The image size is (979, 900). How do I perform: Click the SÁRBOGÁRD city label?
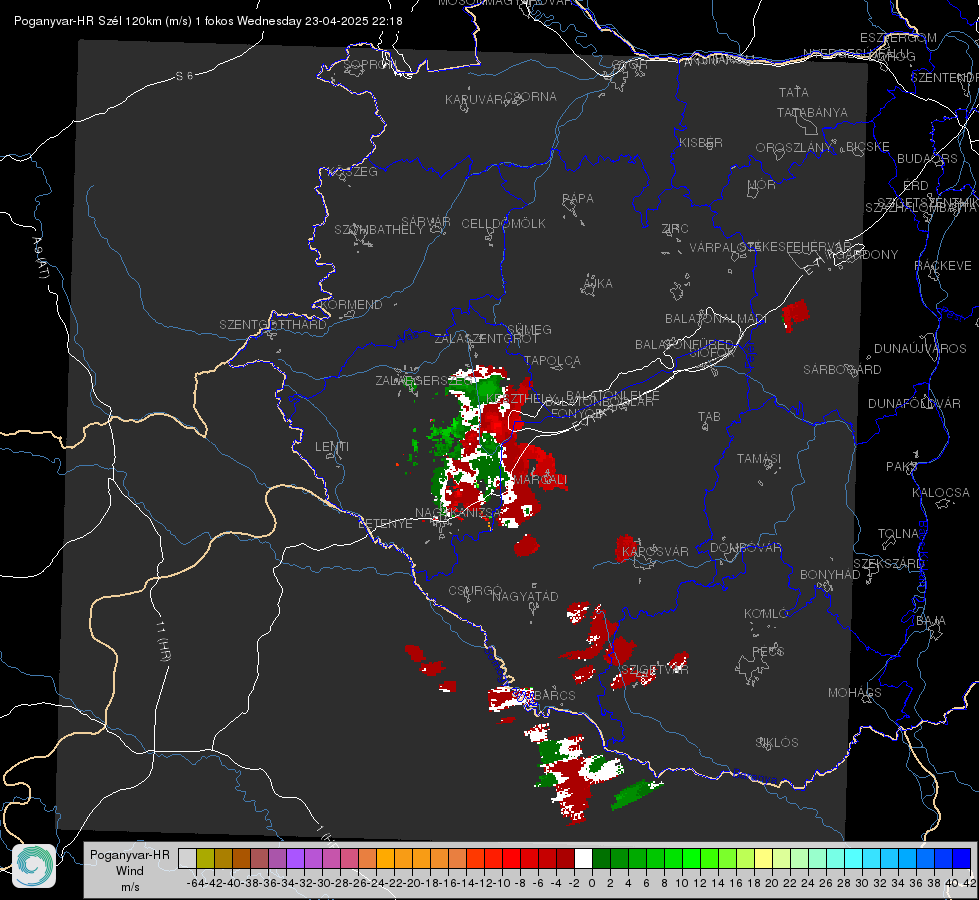pos(842,370)
